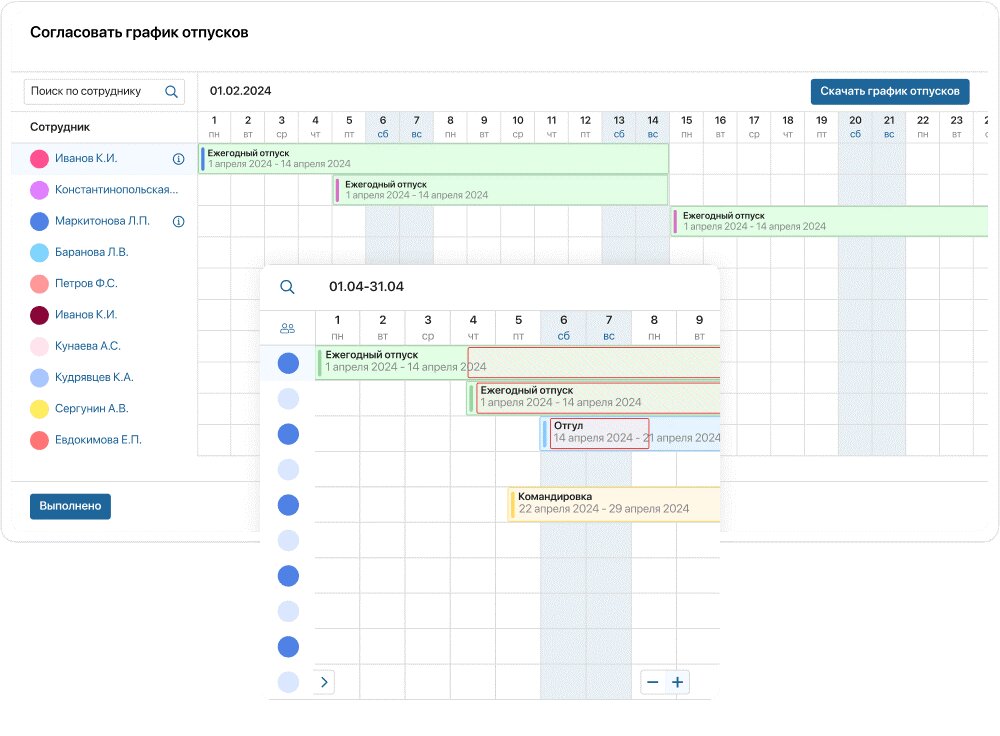Open employee Маркитонова Л.П. name link
Screen dimensions: 1000x736
[x=102, y=221]
